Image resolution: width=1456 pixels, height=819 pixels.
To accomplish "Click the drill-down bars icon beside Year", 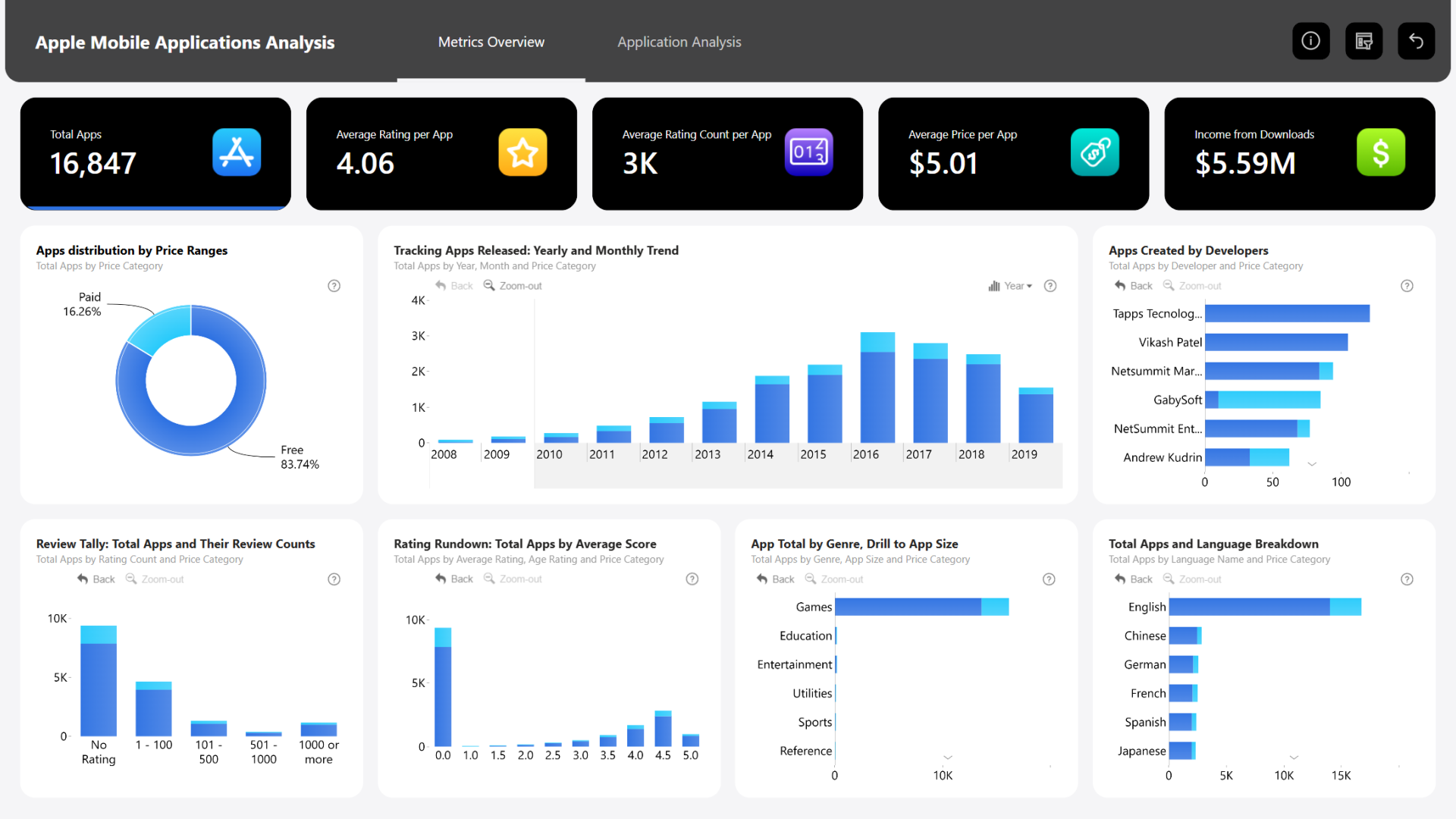I will (x=994, y=286).
